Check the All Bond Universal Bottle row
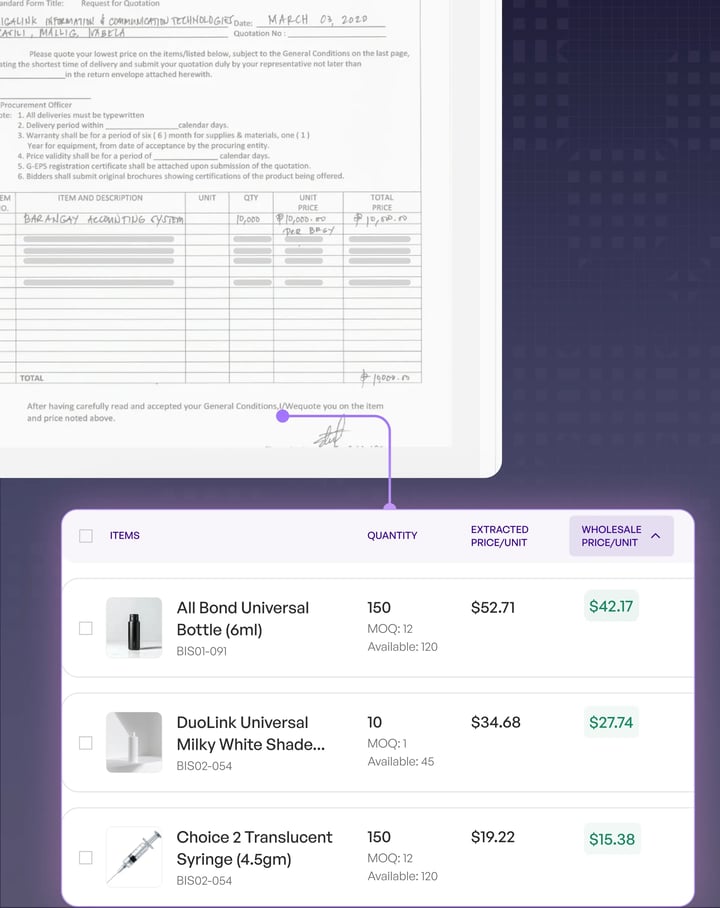The width and height of the screenshot is (720, 908). [86, 628]
